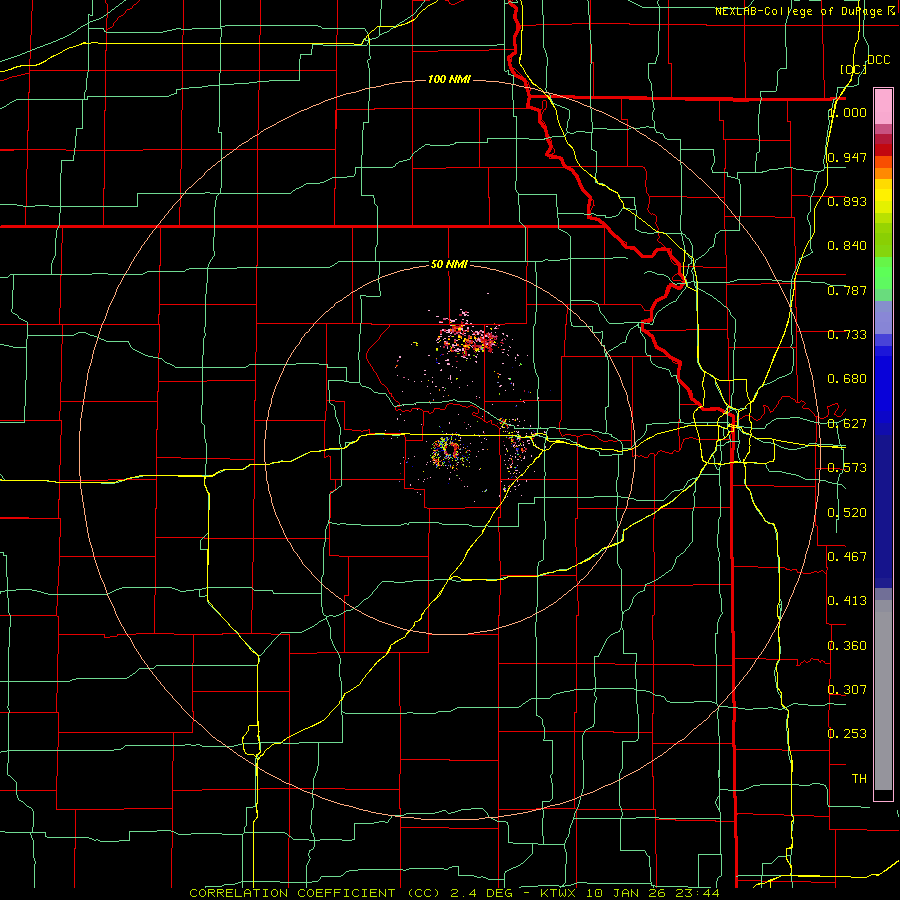This screenshot has height=900, width=900.
Task: Click the 0.627 scale value
Action: point(847,424)
